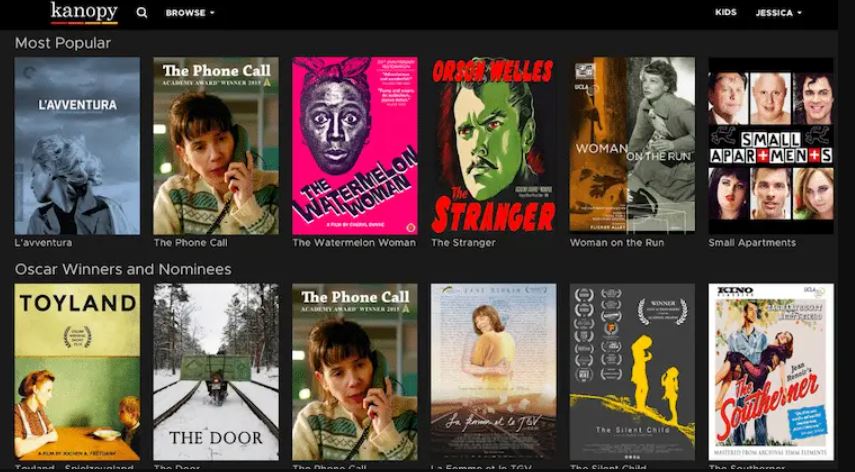
Task: Open The Stranger Orson Welles poster
Action: (x=493, y=146)
